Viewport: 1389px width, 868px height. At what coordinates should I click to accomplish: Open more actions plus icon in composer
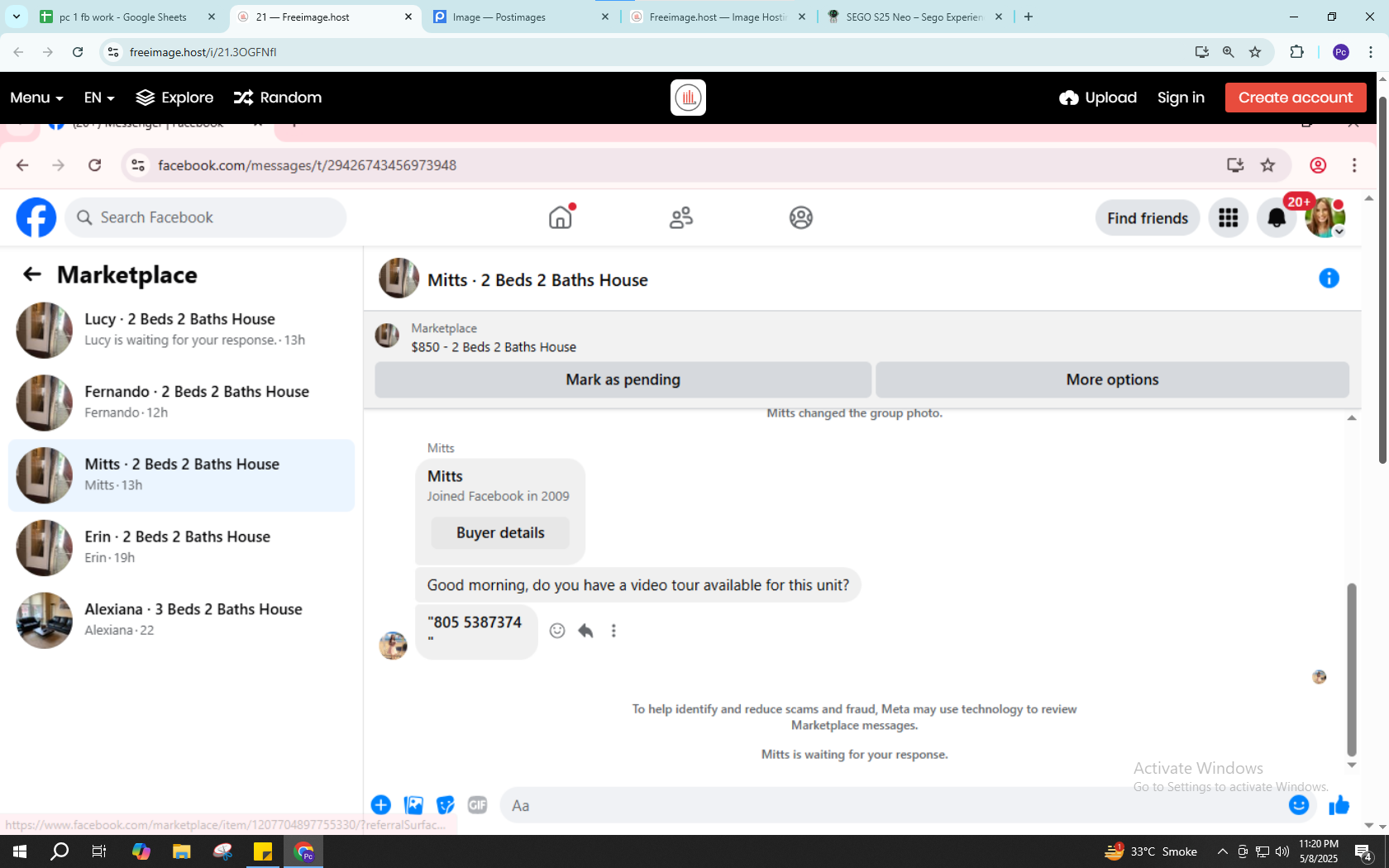[381, 805]
